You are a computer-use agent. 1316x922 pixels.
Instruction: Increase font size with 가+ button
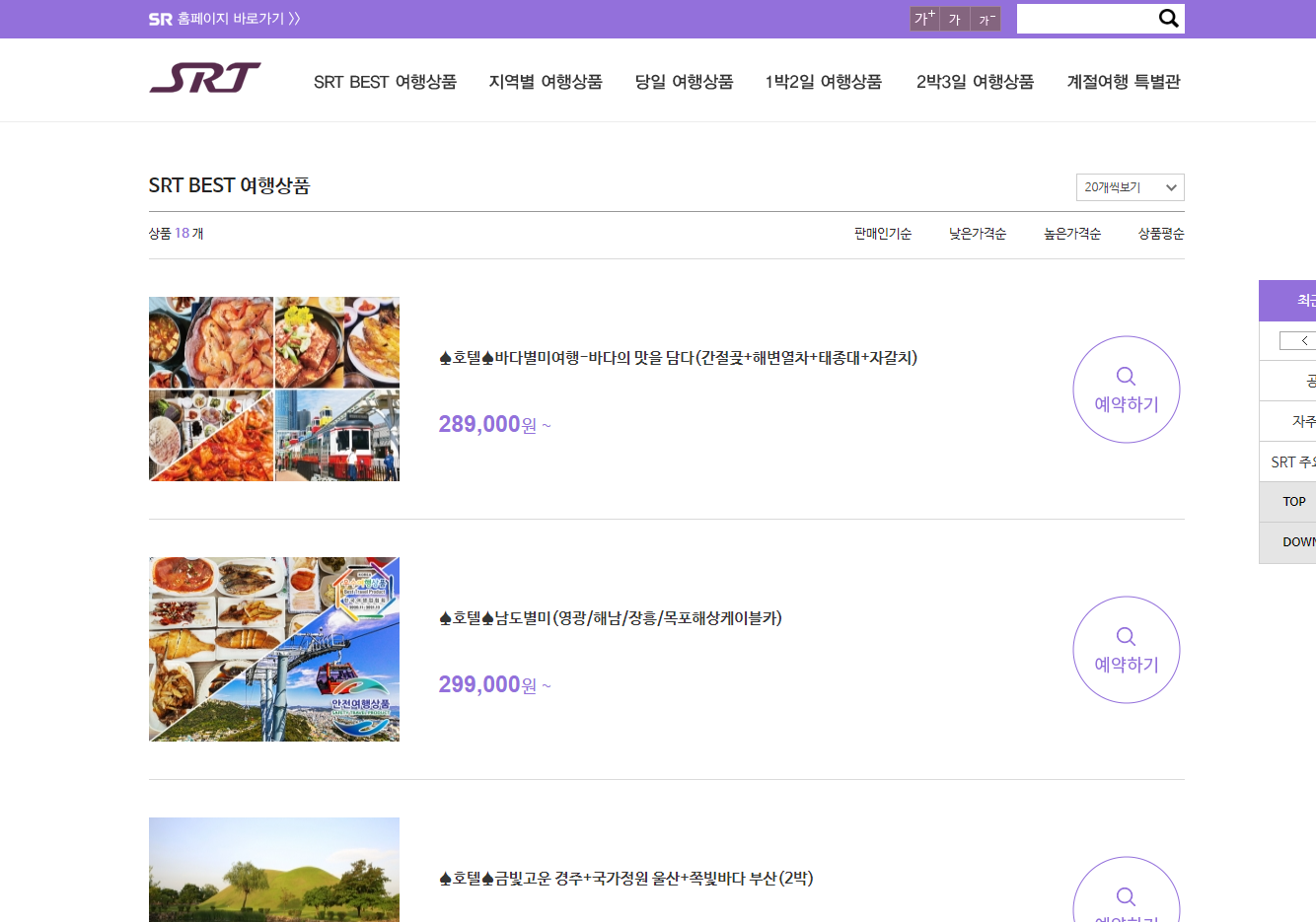[924, 19]
